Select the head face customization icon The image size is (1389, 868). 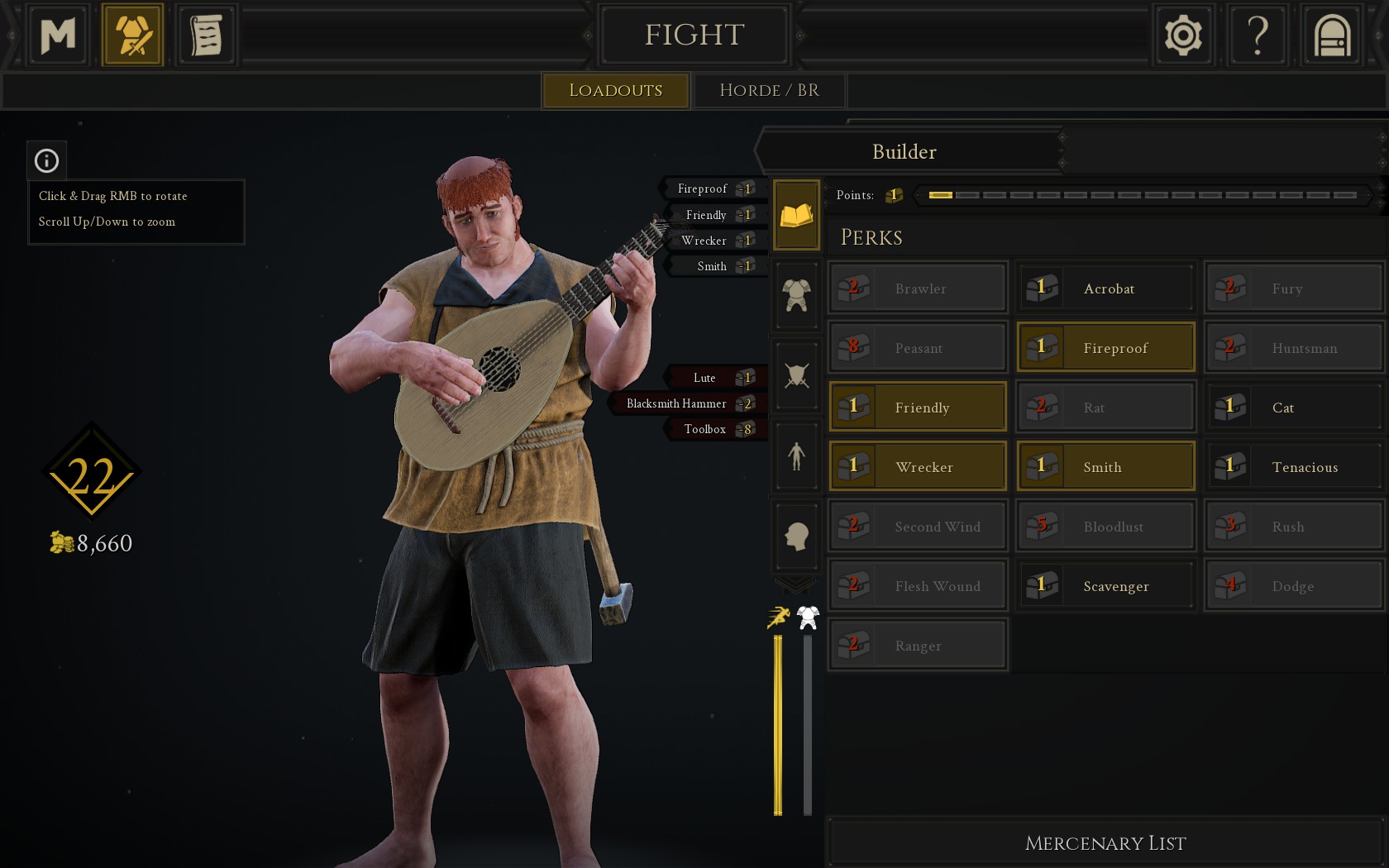point(797,537)
